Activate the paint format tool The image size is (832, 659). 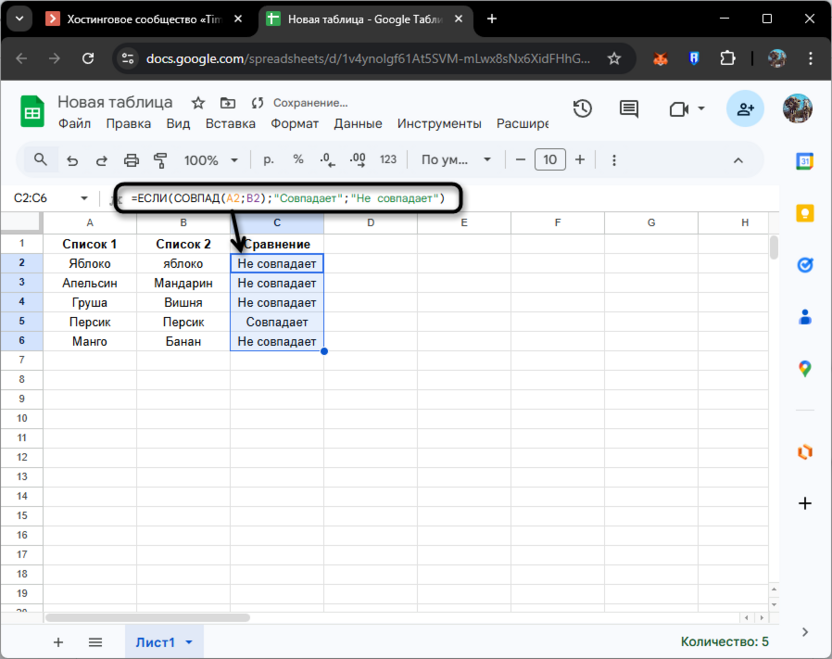[x=160, y=160]
